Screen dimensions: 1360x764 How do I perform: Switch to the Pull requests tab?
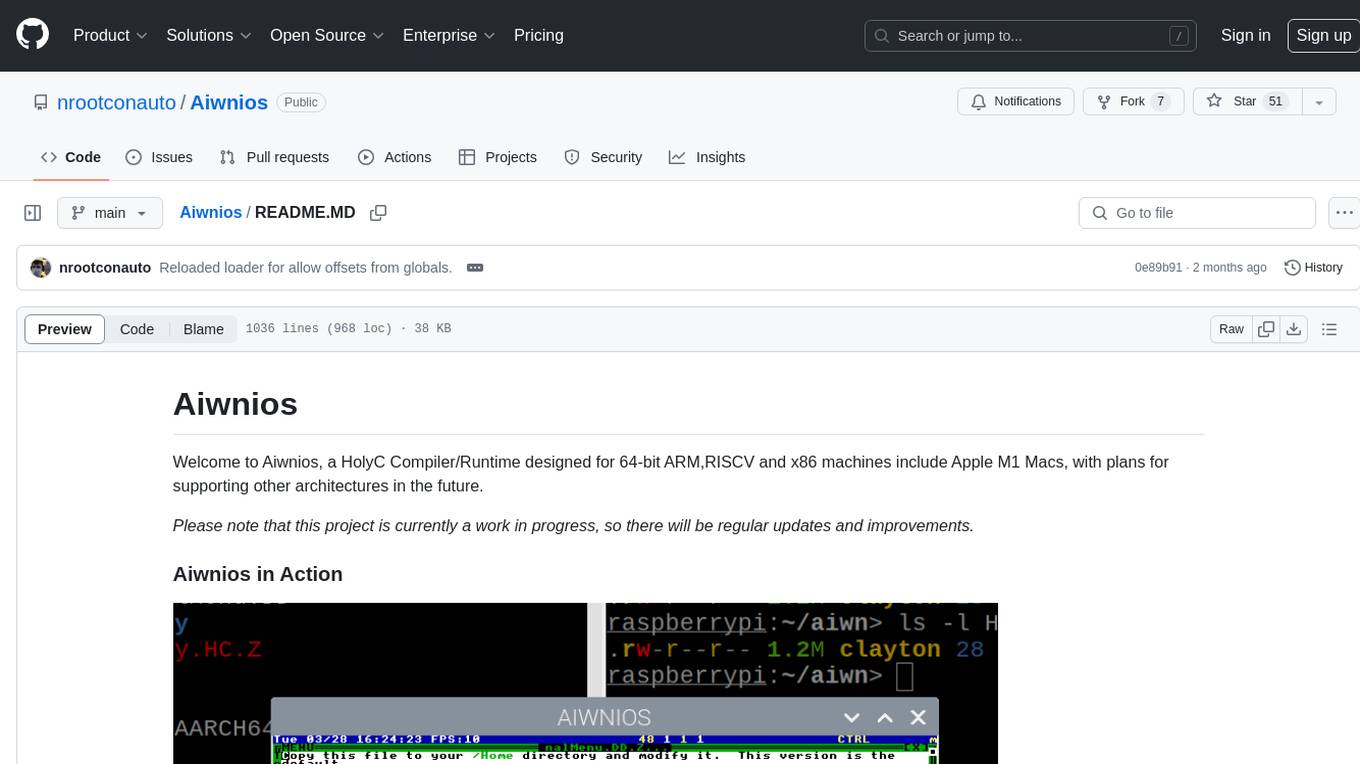tap(274, 157)
